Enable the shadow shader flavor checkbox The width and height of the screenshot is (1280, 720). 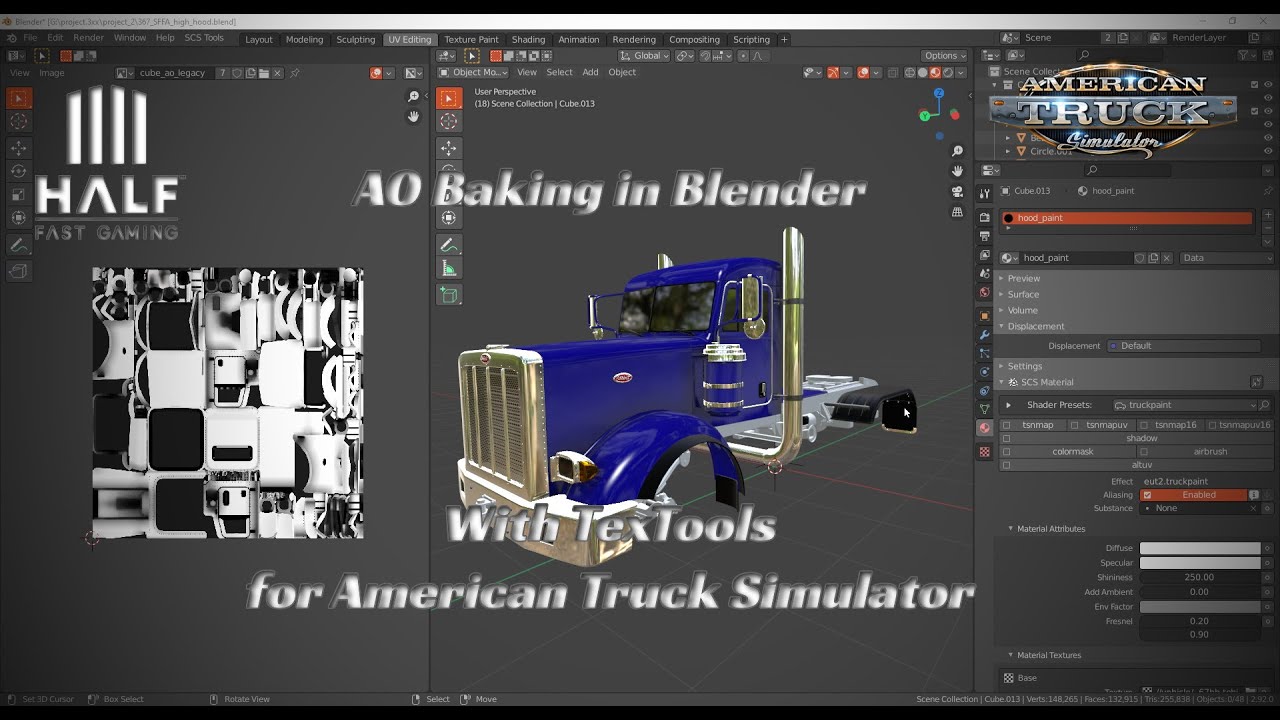[1007, 438]
